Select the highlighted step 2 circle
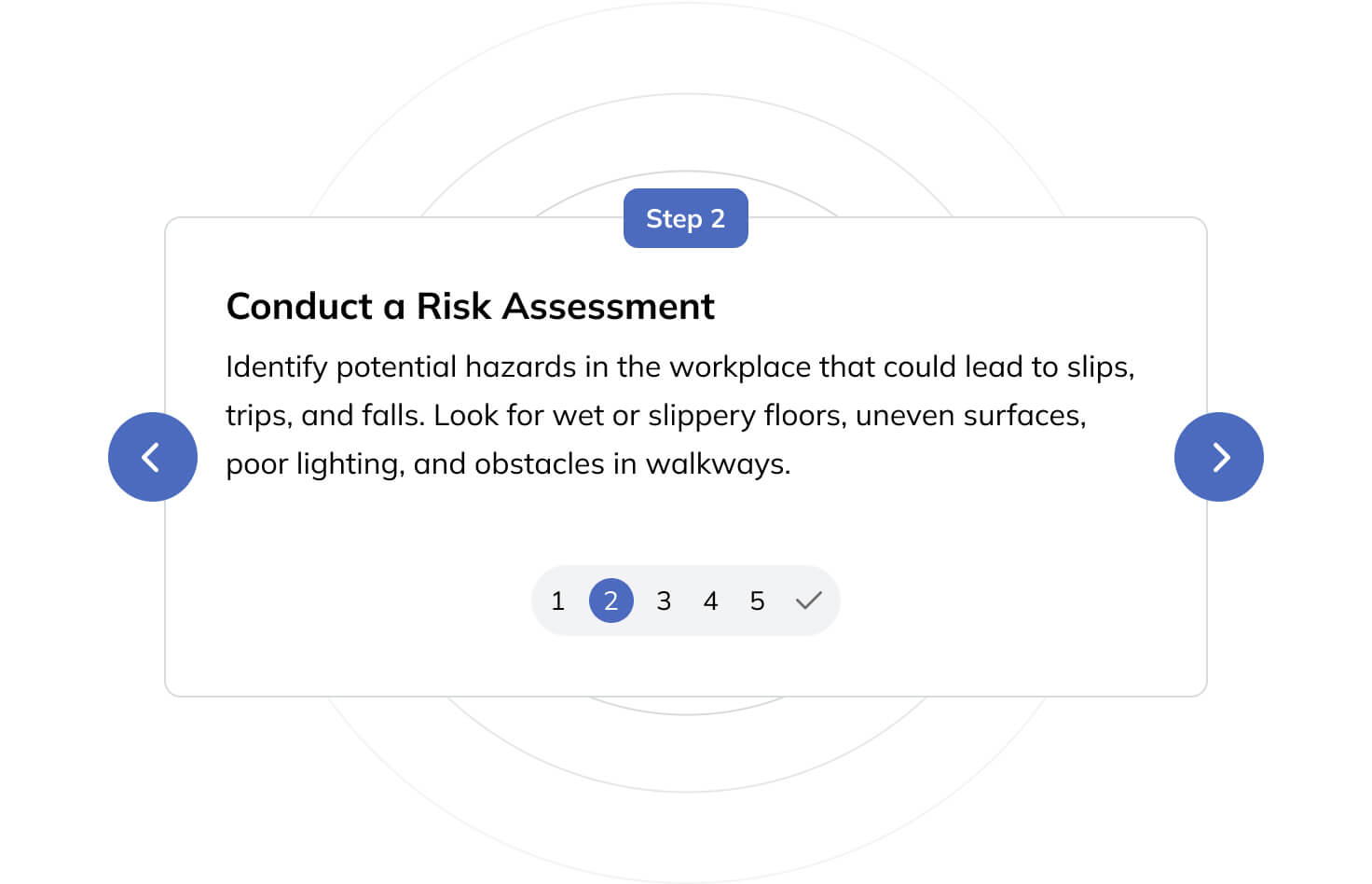 coord(611,601)
